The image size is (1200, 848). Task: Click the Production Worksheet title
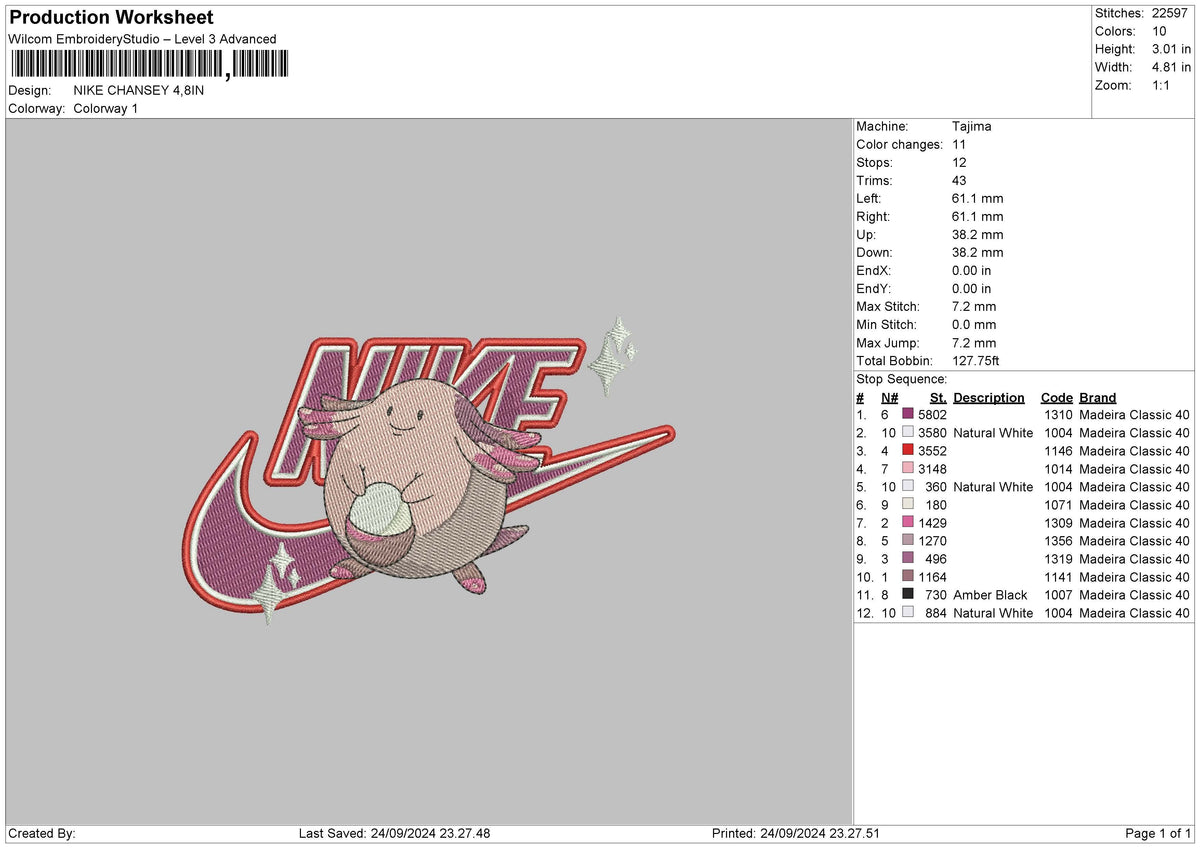[x=111, y=18]
